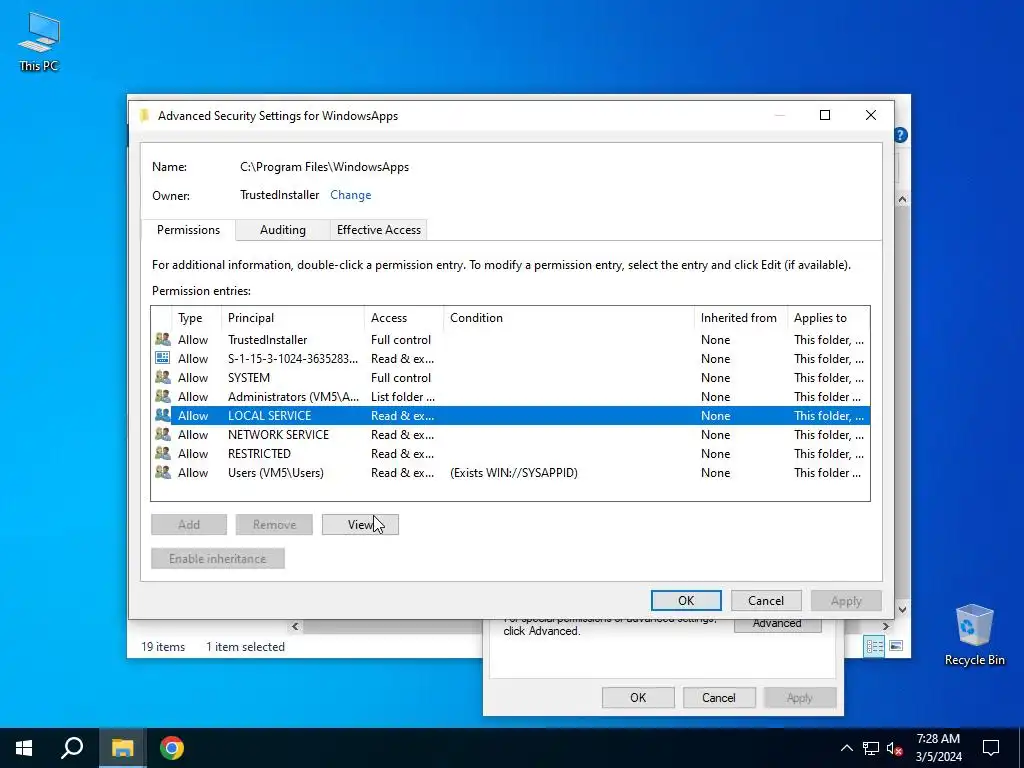The height and width of the screenshot is (768, 1024).
Task: Sort by the Type column header
Action: [196, 318]
